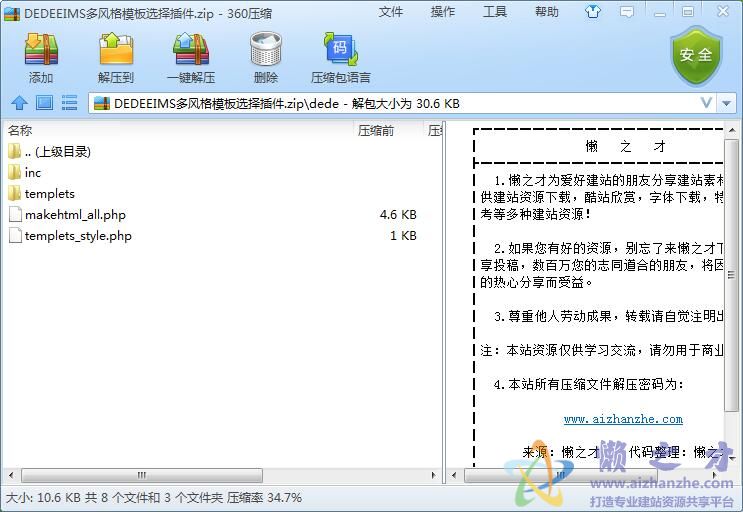
Task: Open the 文件 menu
Action: (x=391, y=12)
